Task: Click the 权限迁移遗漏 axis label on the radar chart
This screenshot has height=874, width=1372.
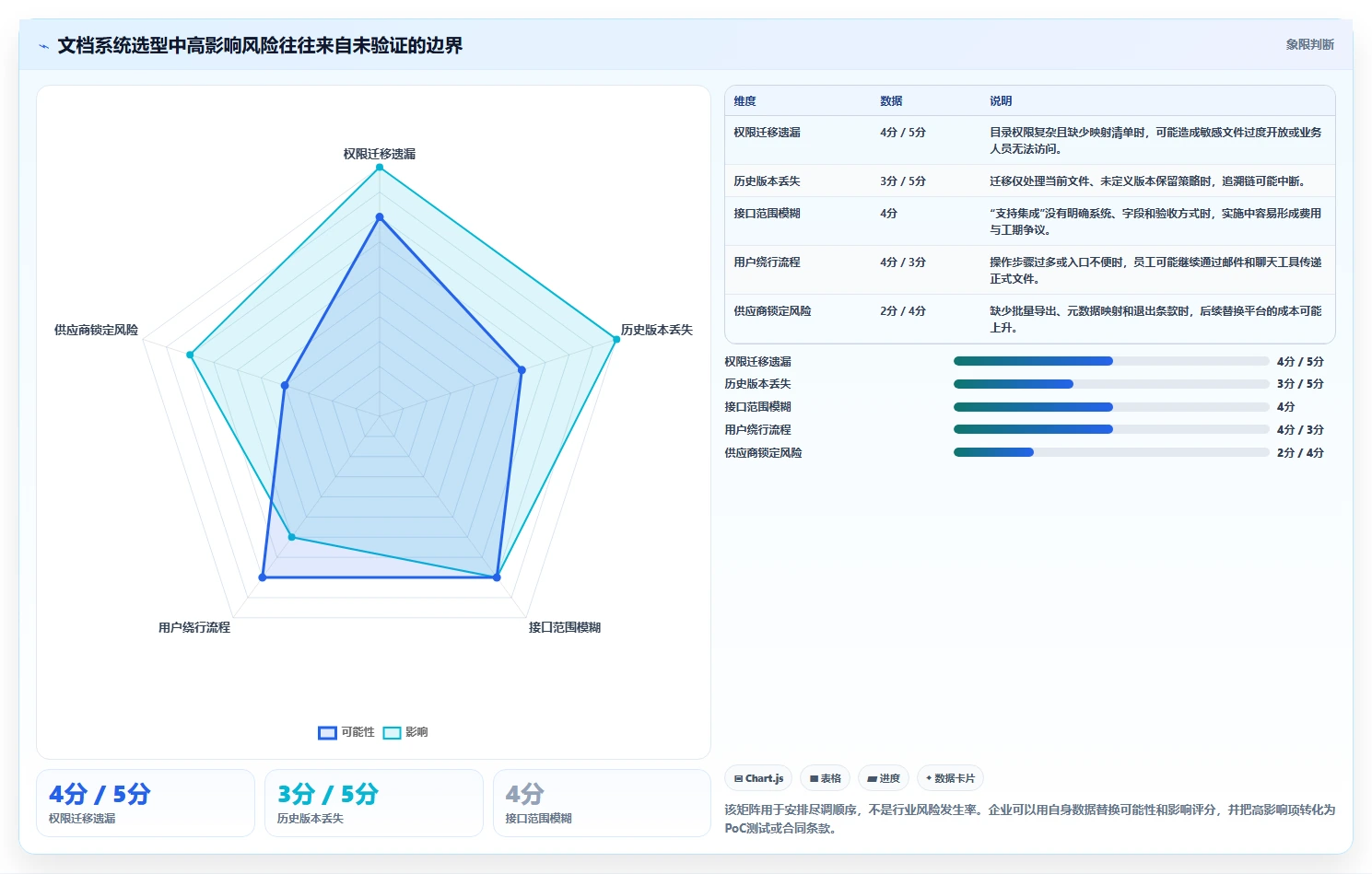Action: 380,154
